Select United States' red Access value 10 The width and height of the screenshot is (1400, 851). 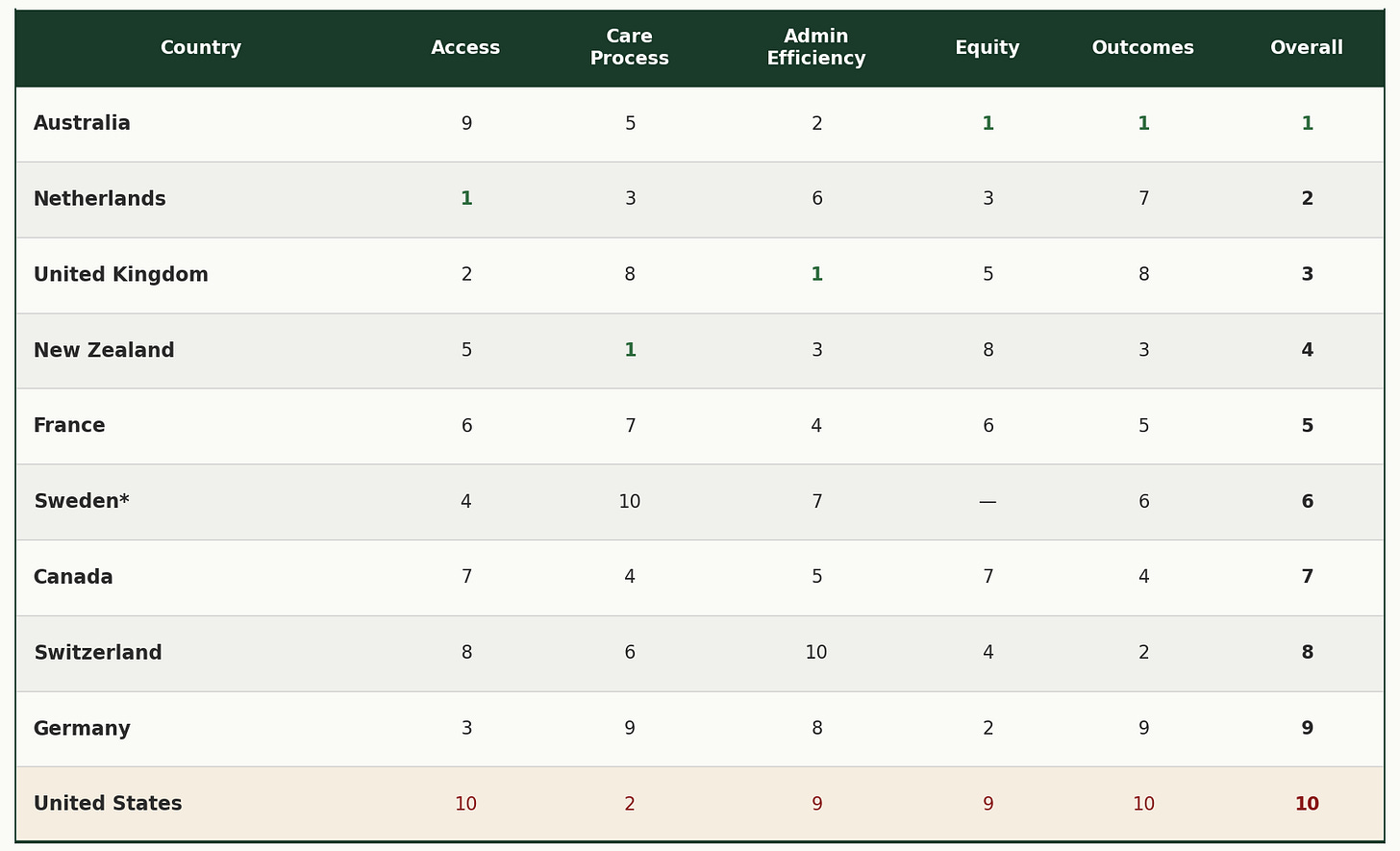466,804
